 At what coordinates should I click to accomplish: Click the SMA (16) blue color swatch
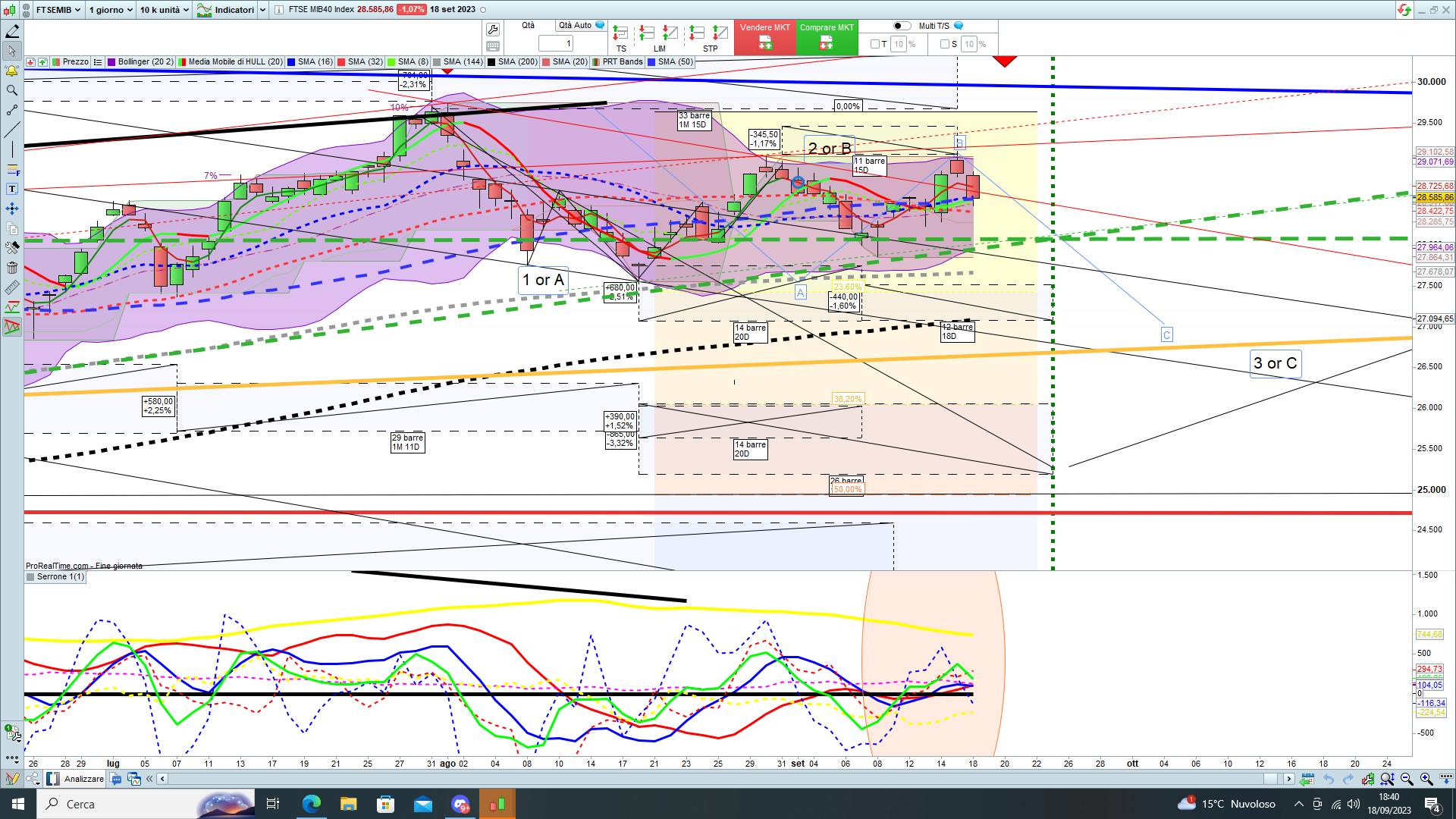[291, 62]
